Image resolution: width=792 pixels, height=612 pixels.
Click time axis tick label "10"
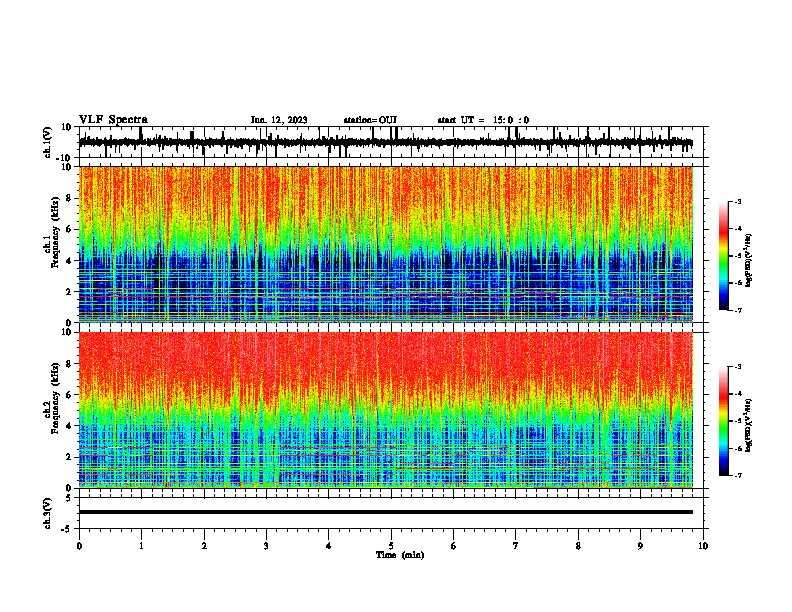tap(703, 546)
